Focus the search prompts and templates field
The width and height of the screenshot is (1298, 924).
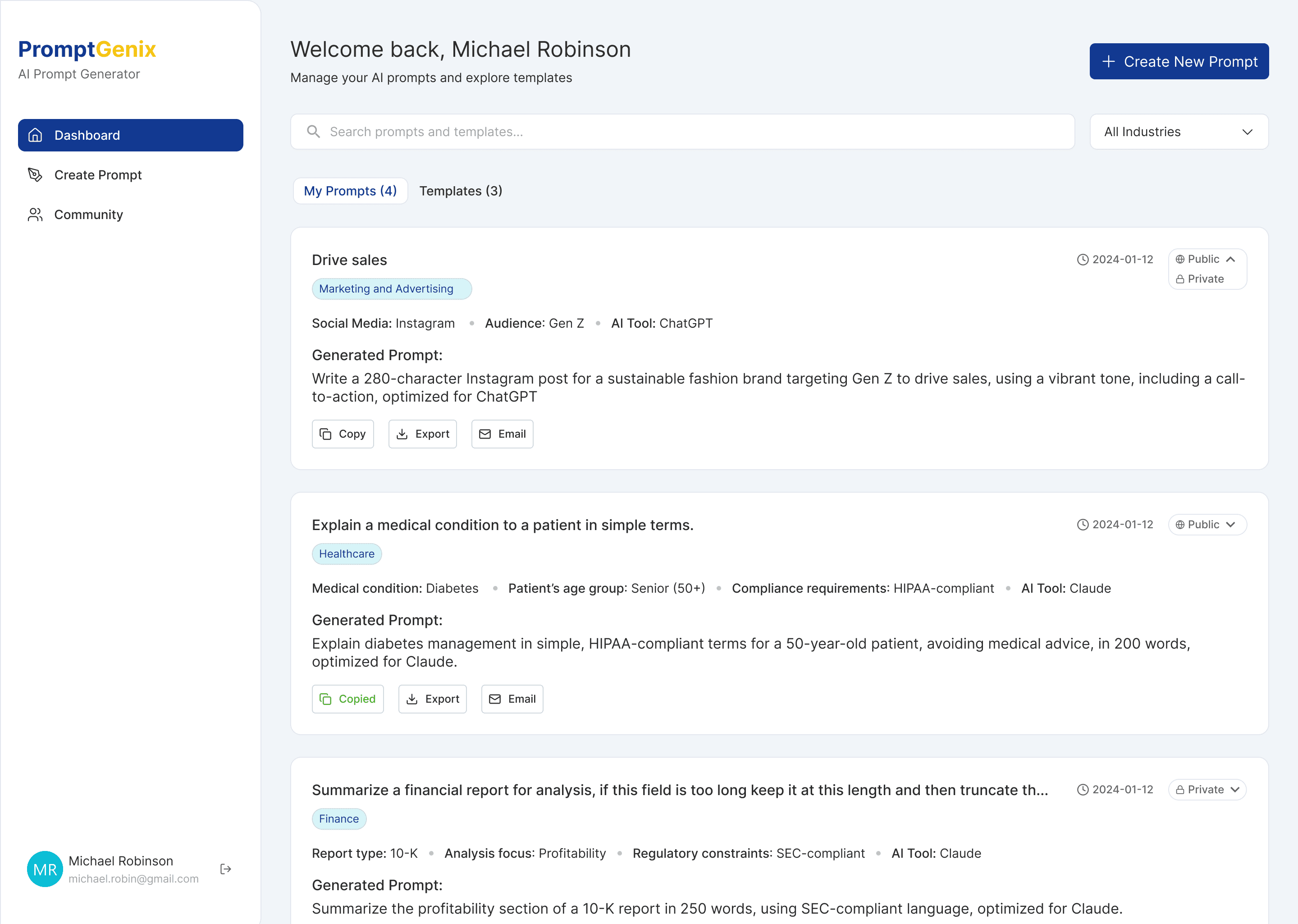(x=682, y=132)
